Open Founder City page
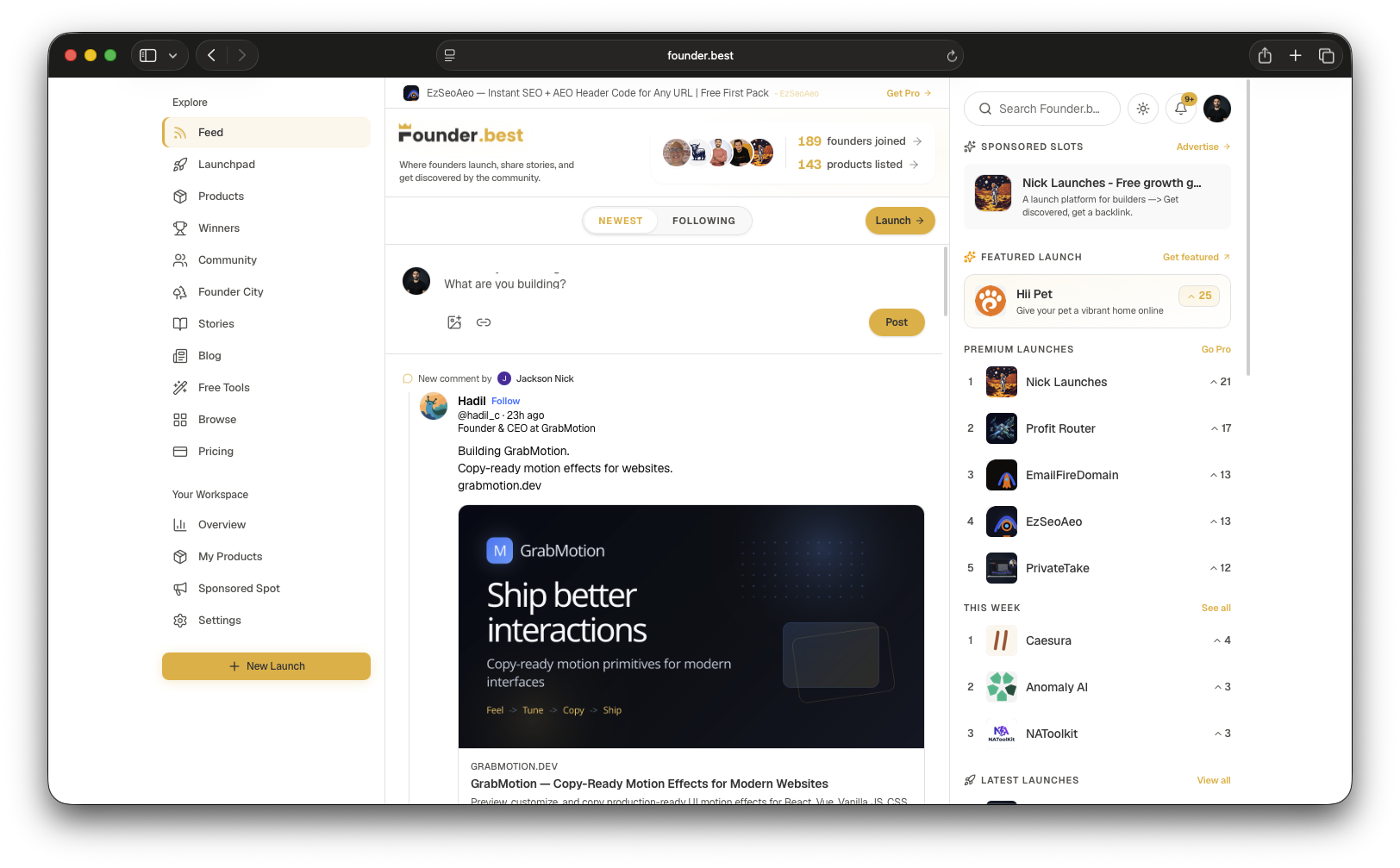This screenshot has height=868, width=1400. click(266, 292)
